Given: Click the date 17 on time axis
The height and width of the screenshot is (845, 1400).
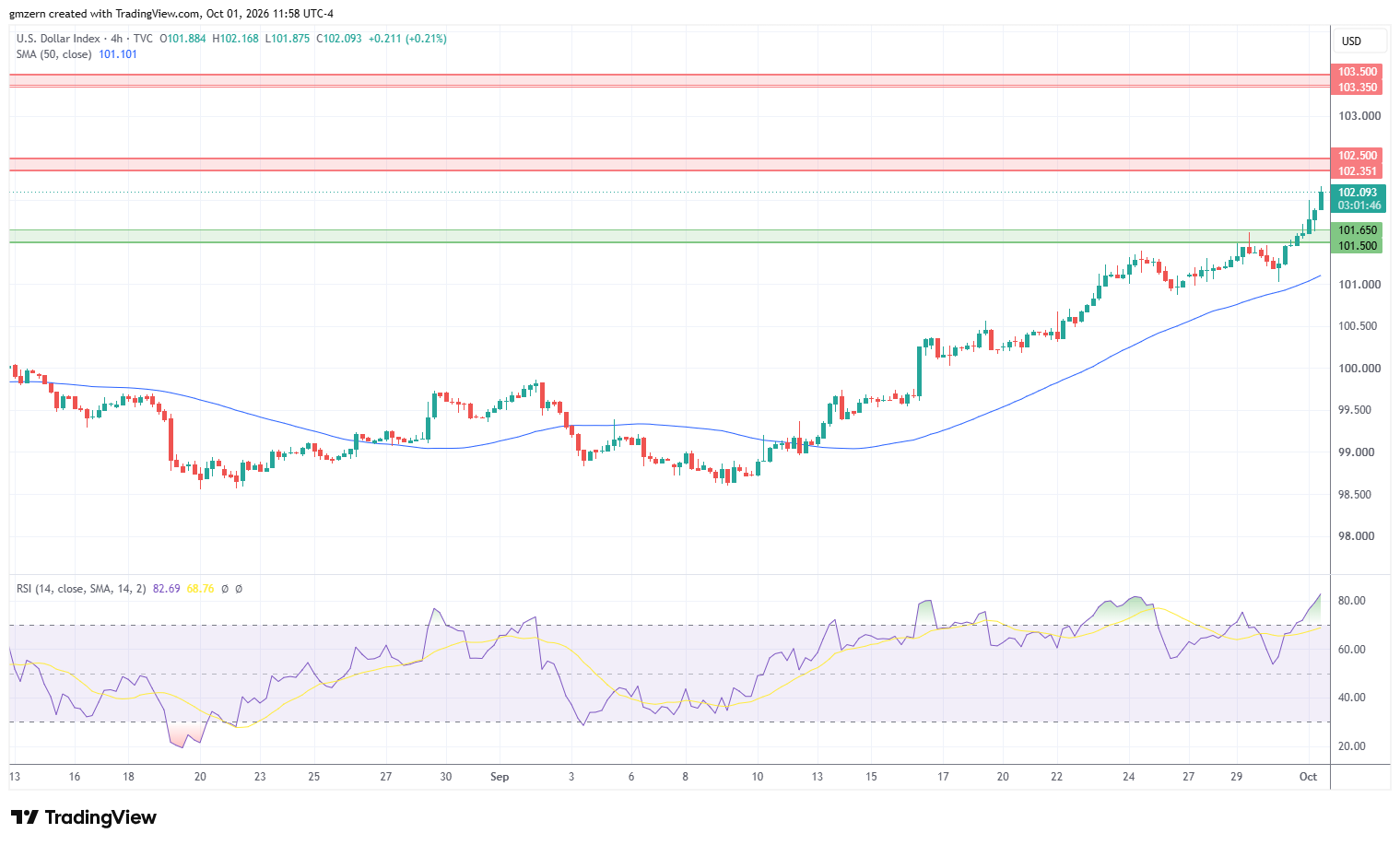Looking at the screenshot, I should point(943,777).
